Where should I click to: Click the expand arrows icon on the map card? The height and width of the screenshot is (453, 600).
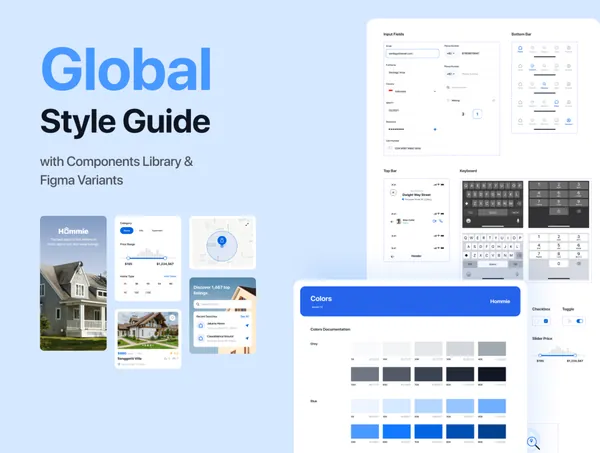[248, 222]
